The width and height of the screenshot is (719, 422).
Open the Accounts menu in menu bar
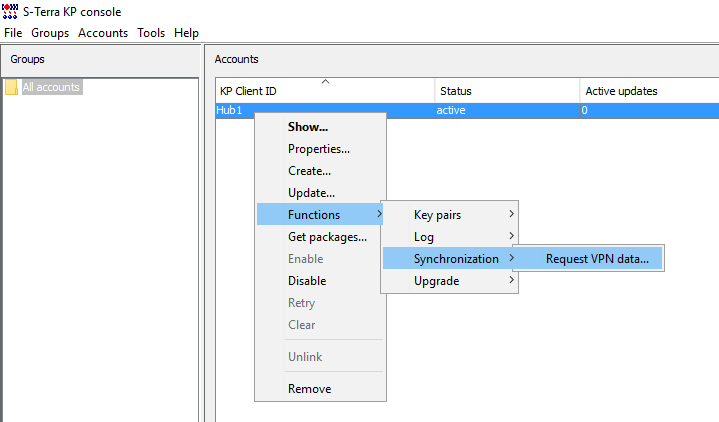click(x=103, y=33)
